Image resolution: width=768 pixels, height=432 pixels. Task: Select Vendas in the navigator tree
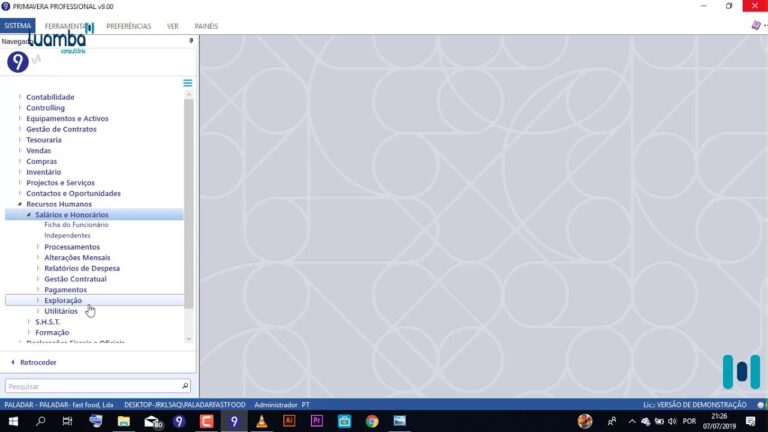pyautogui.click(x=39, y=151)
